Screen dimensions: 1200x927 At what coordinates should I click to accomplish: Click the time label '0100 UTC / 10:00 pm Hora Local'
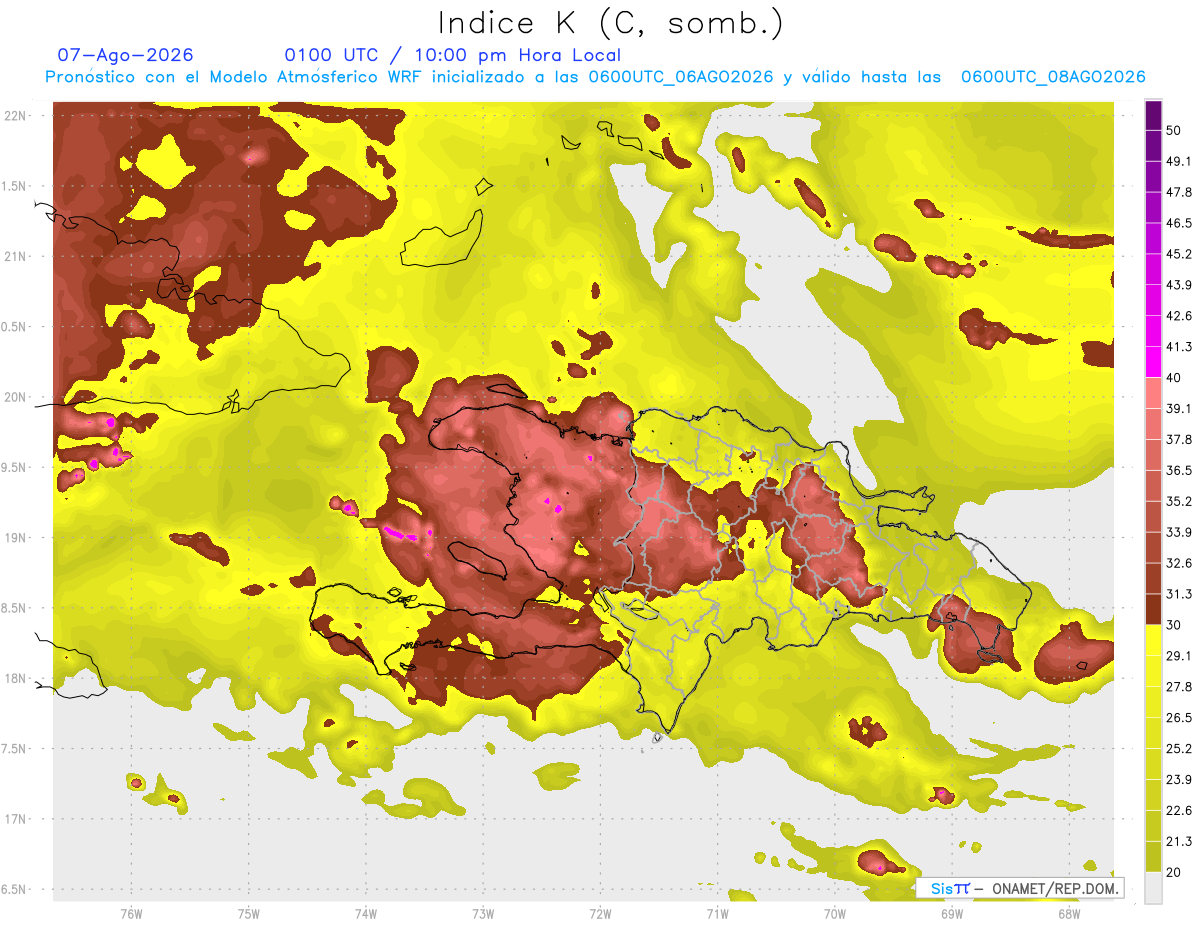coord(453,56)
